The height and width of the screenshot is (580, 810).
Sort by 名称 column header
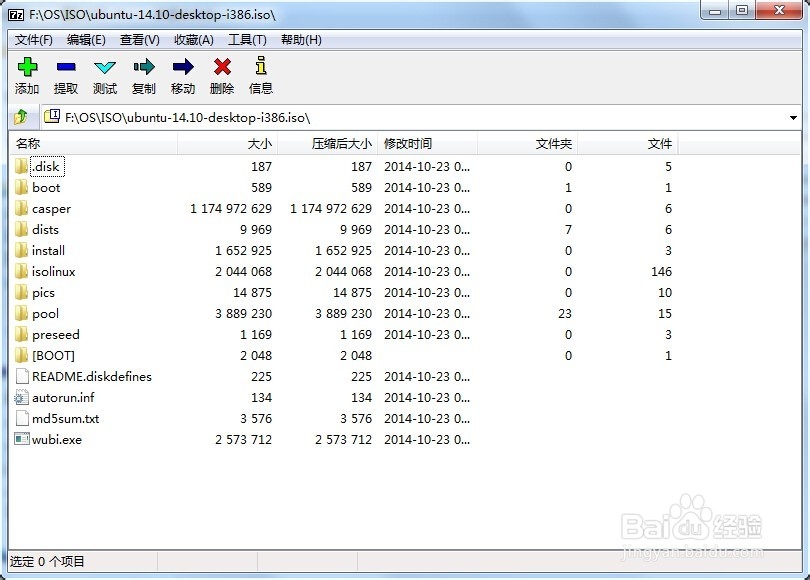click(93, 144)
